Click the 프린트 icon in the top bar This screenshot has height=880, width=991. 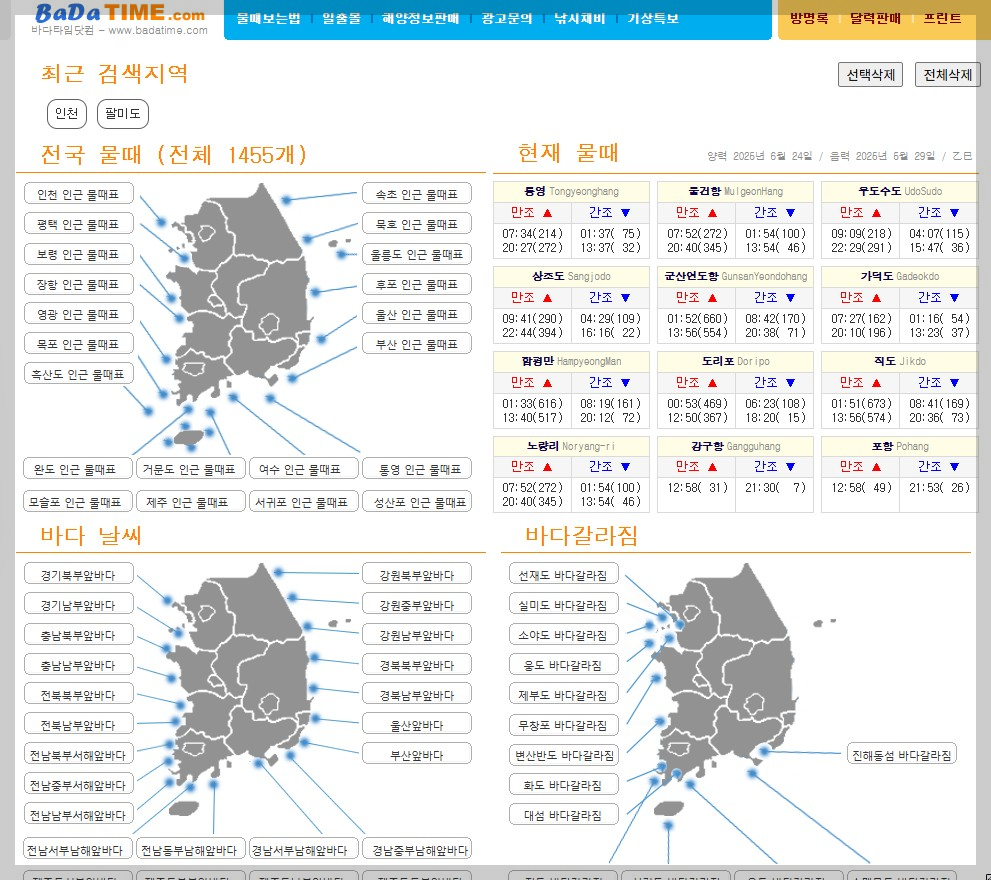(941, 17)
